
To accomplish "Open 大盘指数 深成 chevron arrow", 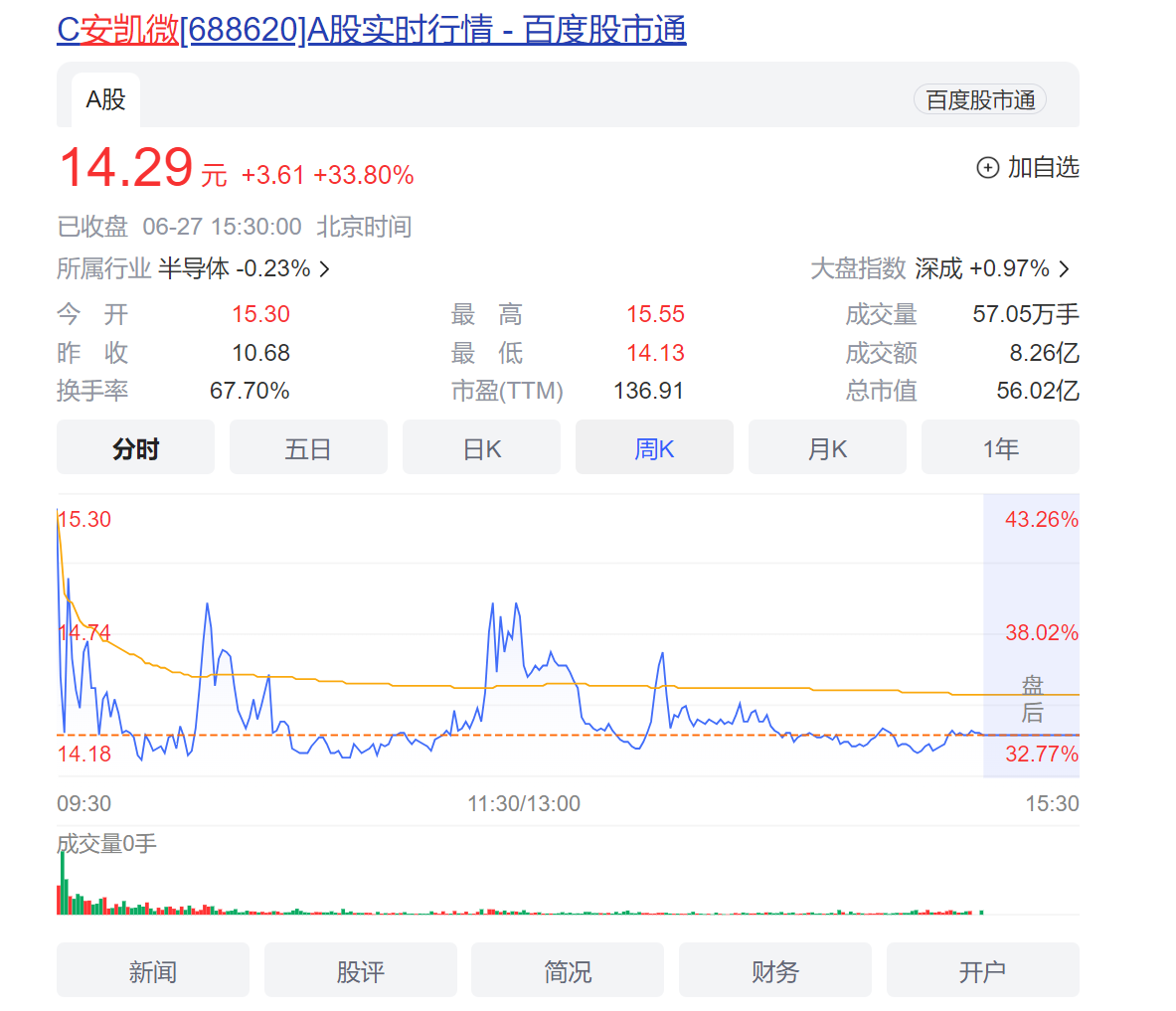I will click(1065, 268).
